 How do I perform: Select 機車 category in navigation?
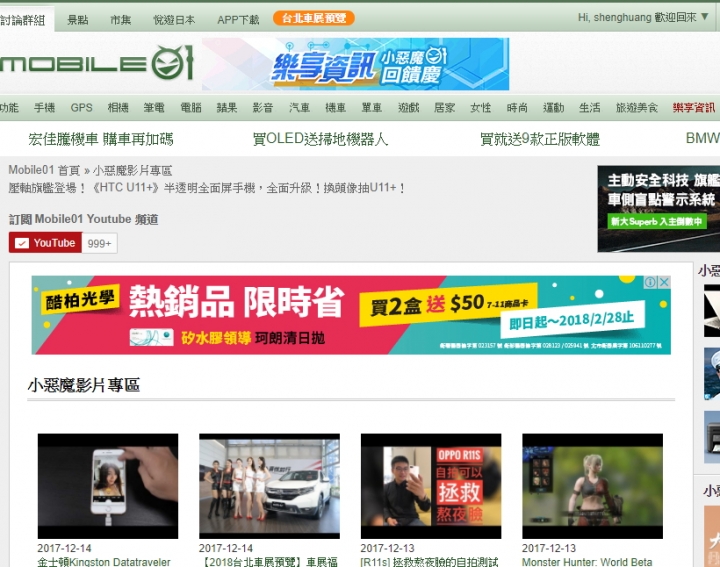point(335,107)
